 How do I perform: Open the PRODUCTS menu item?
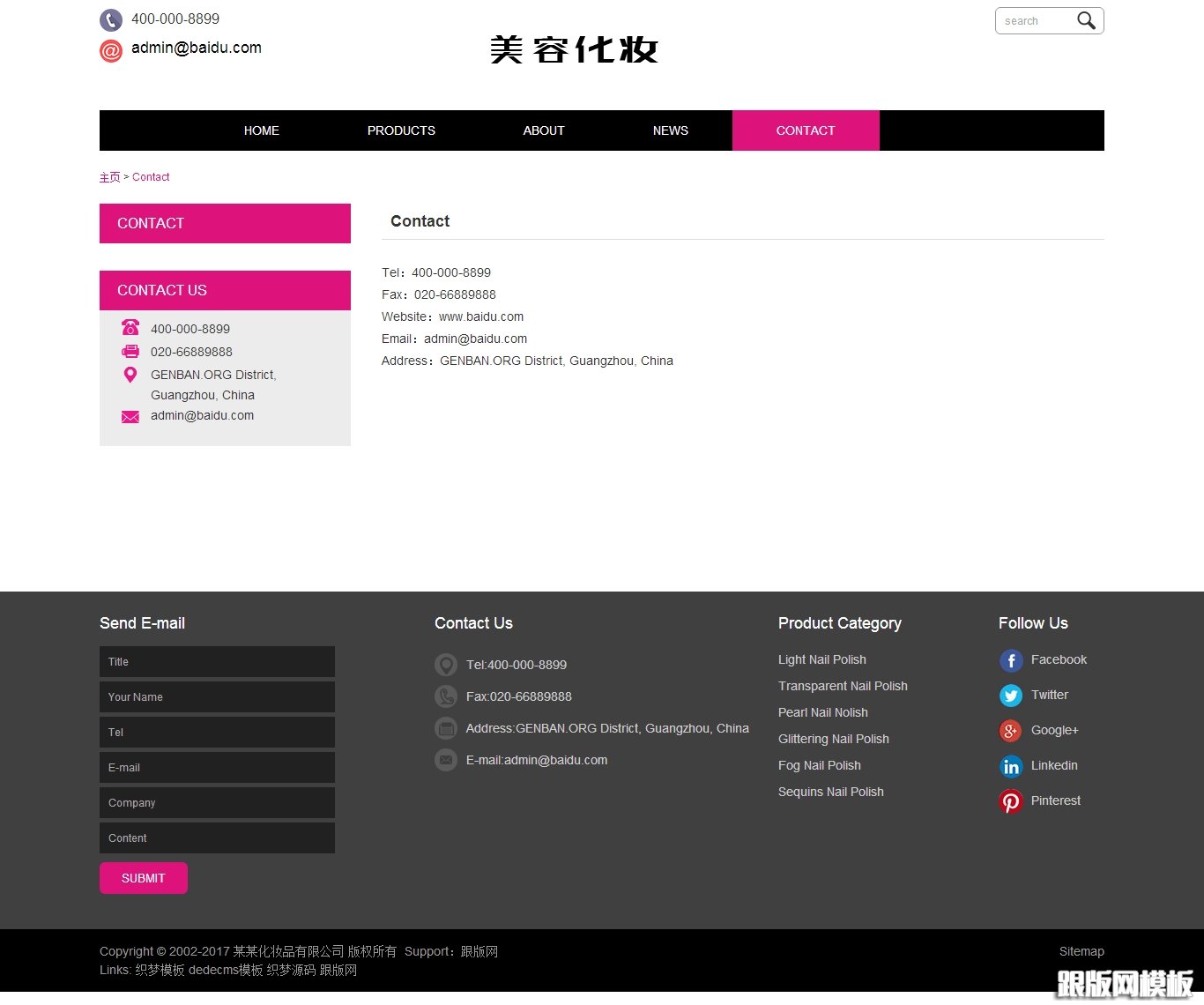[x=401, y=130]
